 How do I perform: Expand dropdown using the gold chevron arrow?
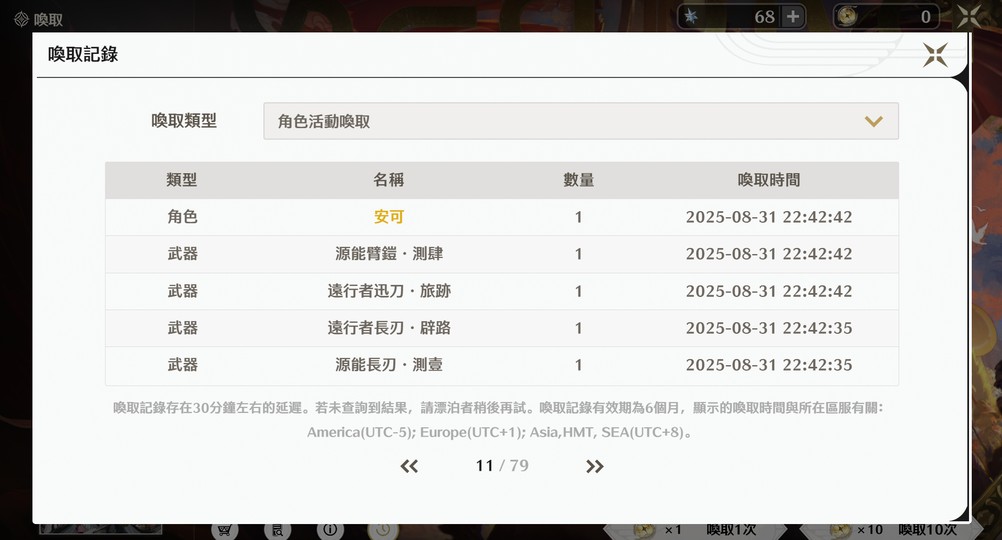click(874, 121)
